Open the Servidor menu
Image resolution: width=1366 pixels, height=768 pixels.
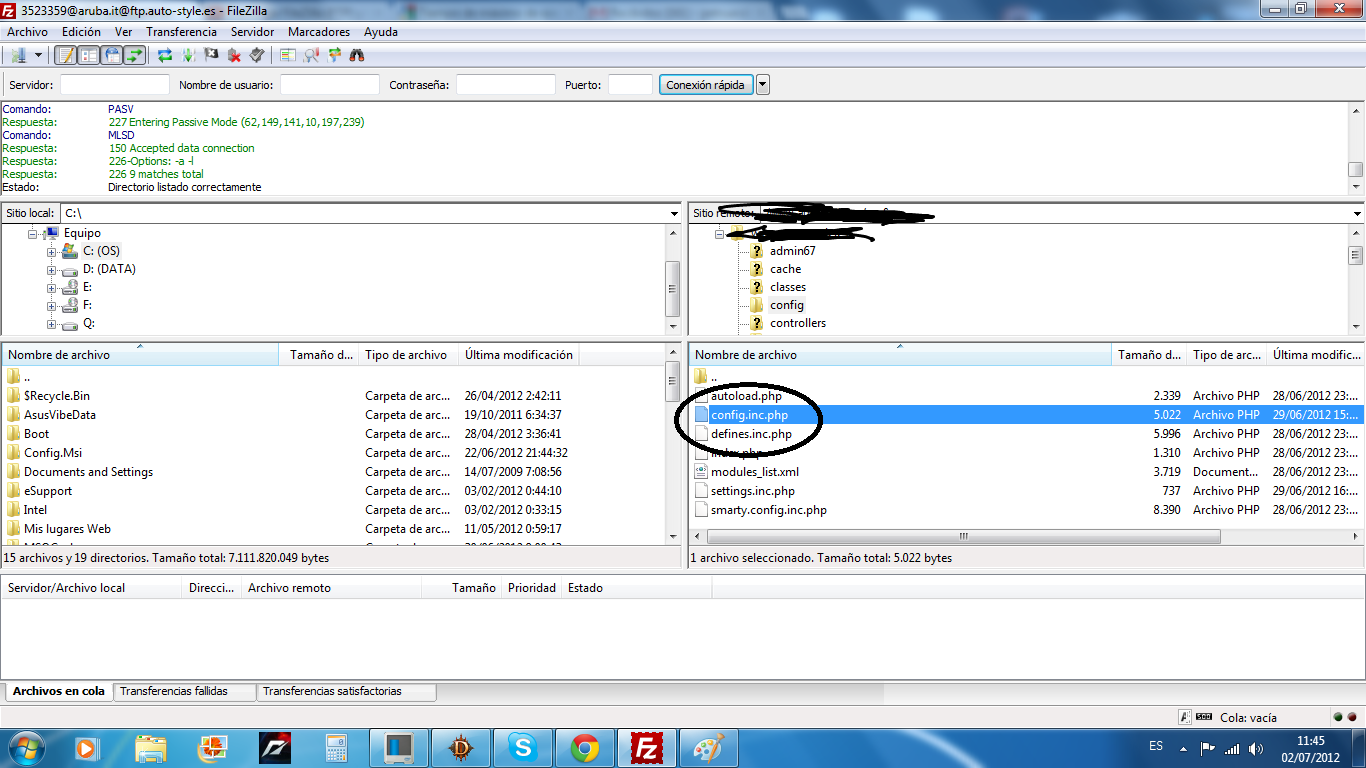252,32
